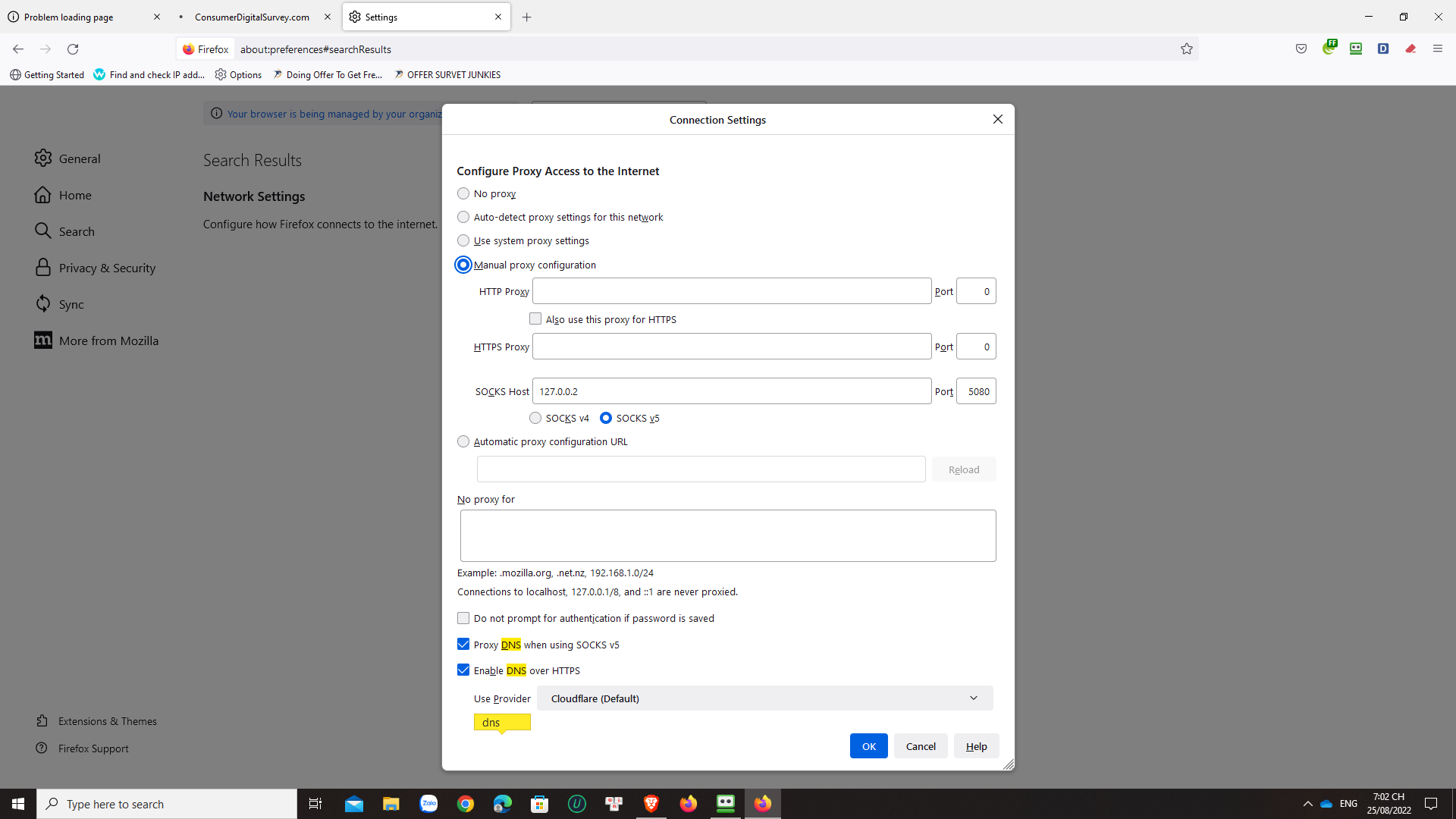This screenshot has width=1456, height=819.
Task: Select the No proxy option
Action: coord(463,193)
